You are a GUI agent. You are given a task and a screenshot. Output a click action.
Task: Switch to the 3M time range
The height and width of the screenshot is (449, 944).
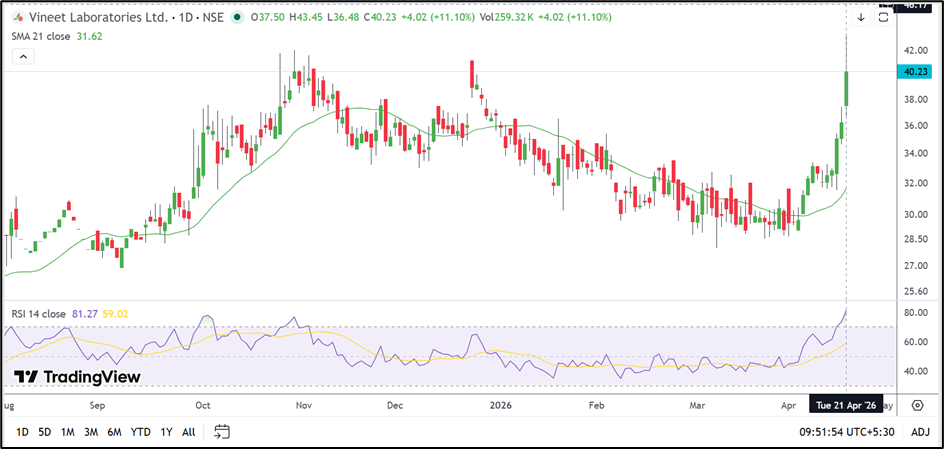91,432
